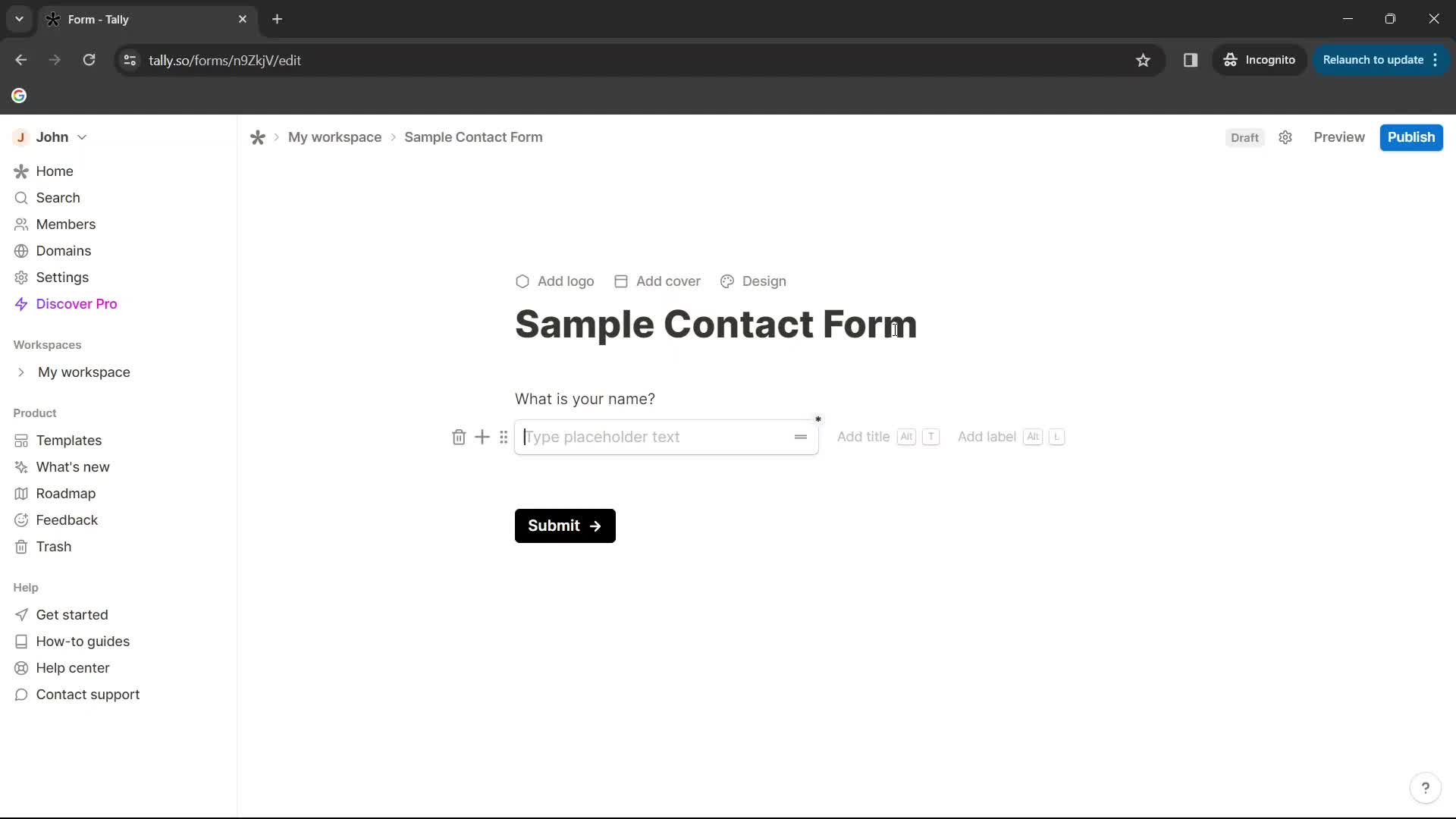Click the Submit button on form
1456x819 pixels.
[x=565, y=525]
